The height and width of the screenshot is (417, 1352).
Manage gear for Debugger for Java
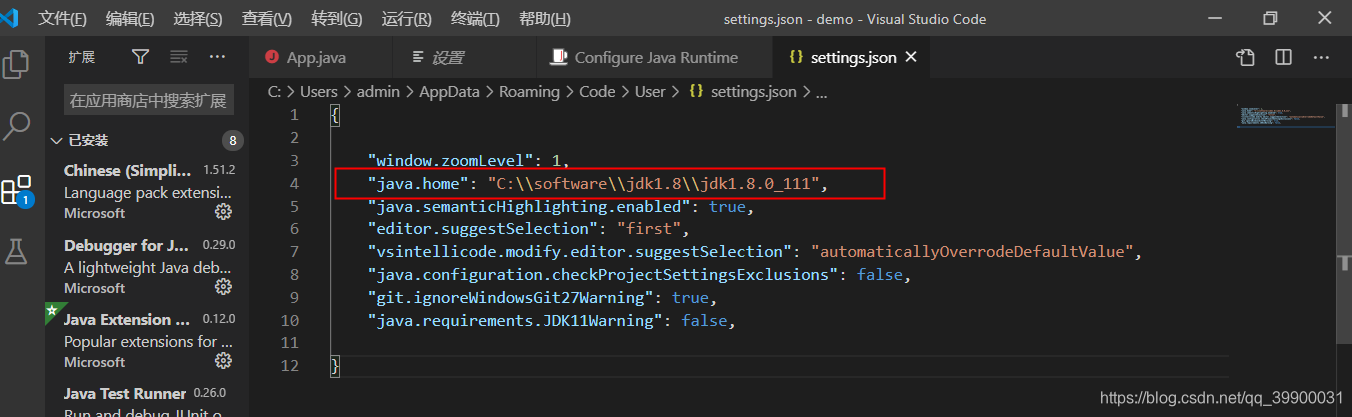[224, 287]
